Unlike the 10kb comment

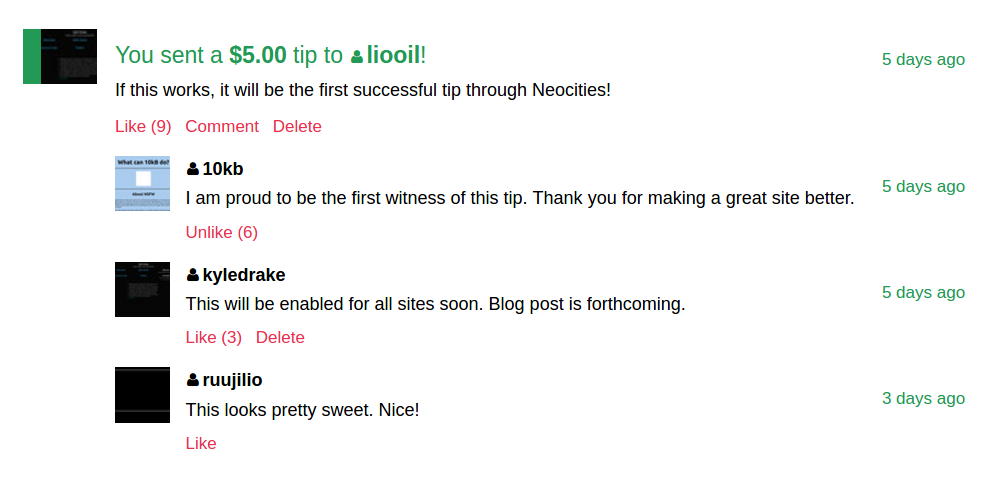click(221, 232)
